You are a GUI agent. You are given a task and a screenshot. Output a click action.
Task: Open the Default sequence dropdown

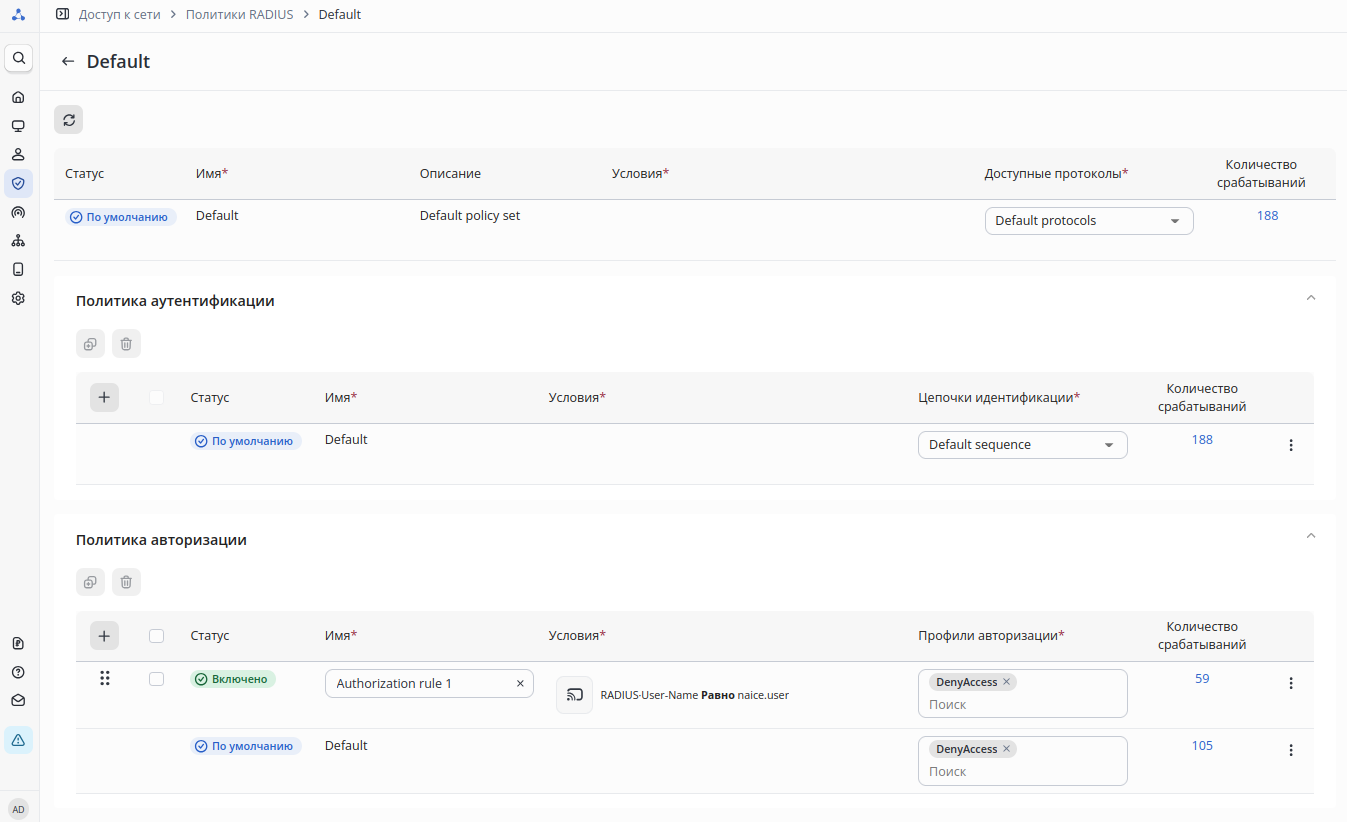point(1022,445)
